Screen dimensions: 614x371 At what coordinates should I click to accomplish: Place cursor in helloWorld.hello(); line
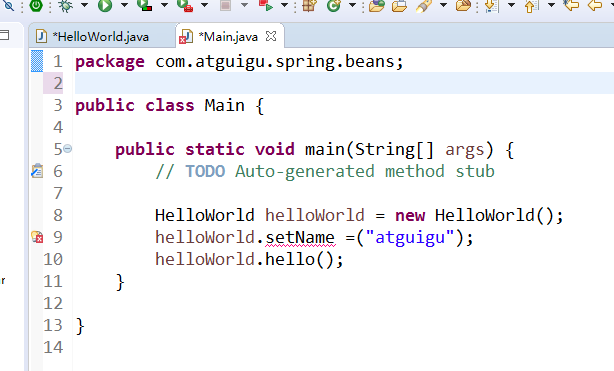[249, 259]
